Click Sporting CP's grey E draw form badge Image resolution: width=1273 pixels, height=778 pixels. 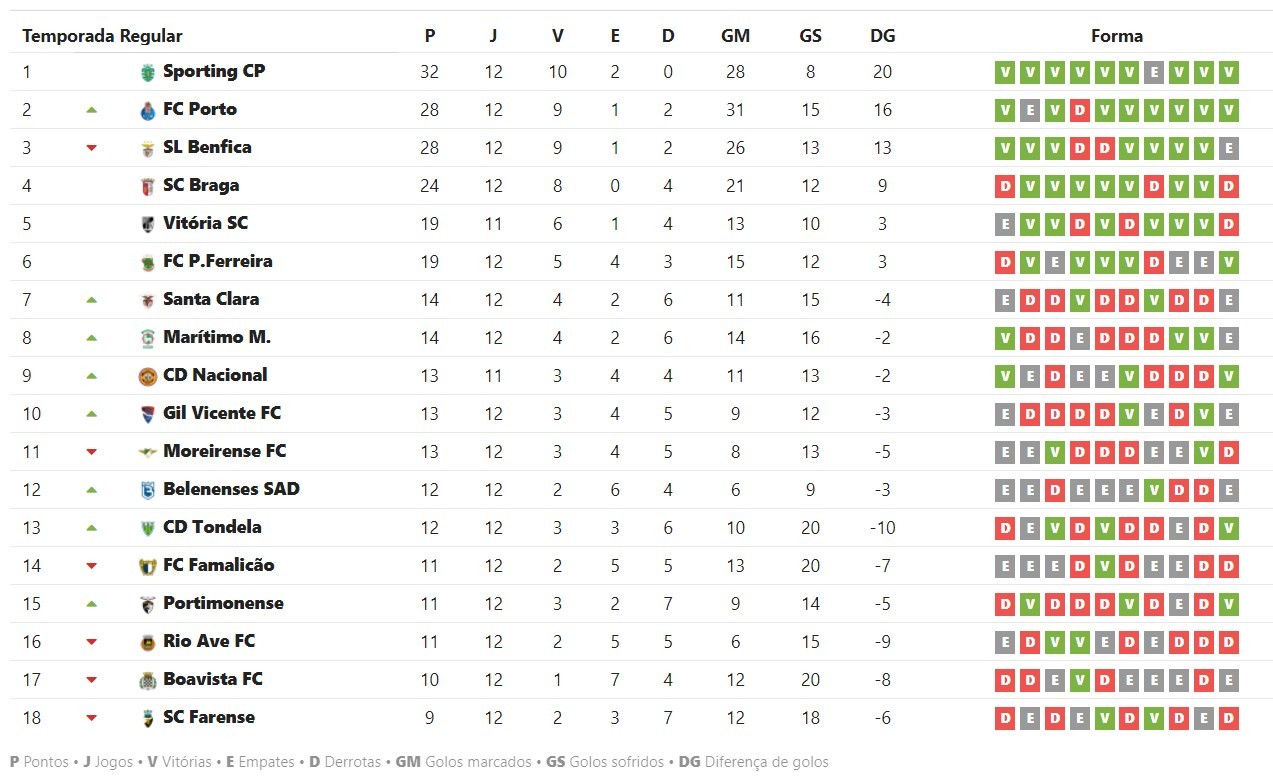click(1154, 72)
